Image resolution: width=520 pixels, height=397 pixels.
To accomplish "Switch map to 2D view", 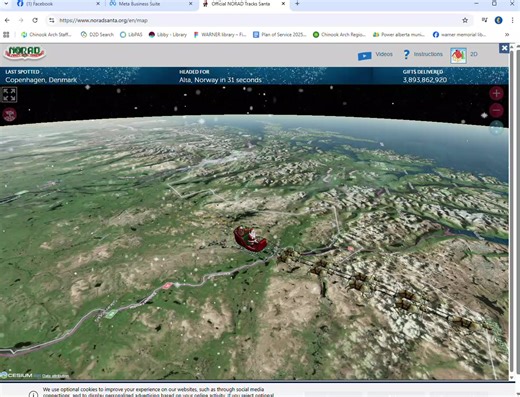I will point(474,54).
